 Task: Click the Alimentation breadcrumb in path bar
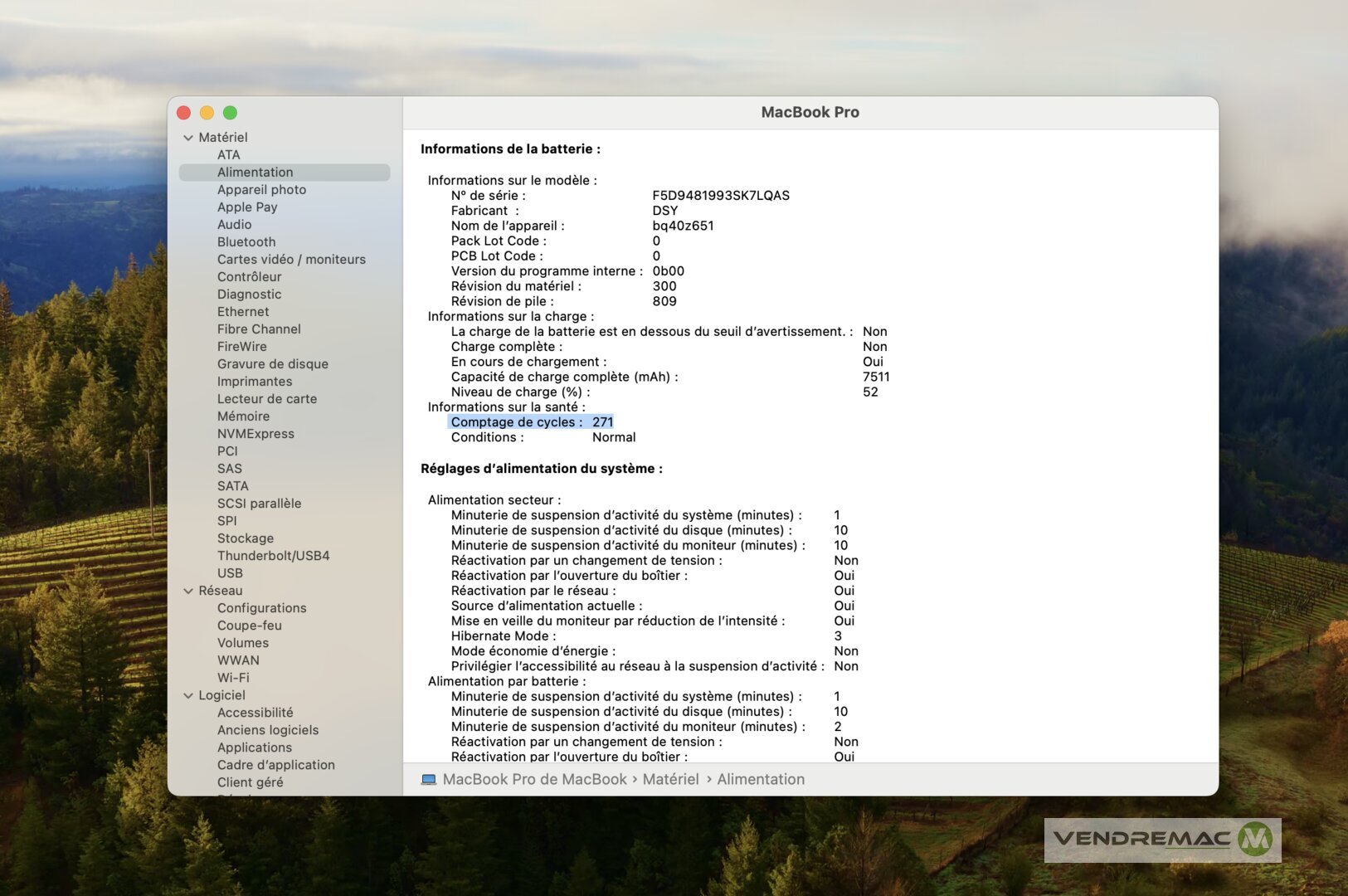pos(760,780)
